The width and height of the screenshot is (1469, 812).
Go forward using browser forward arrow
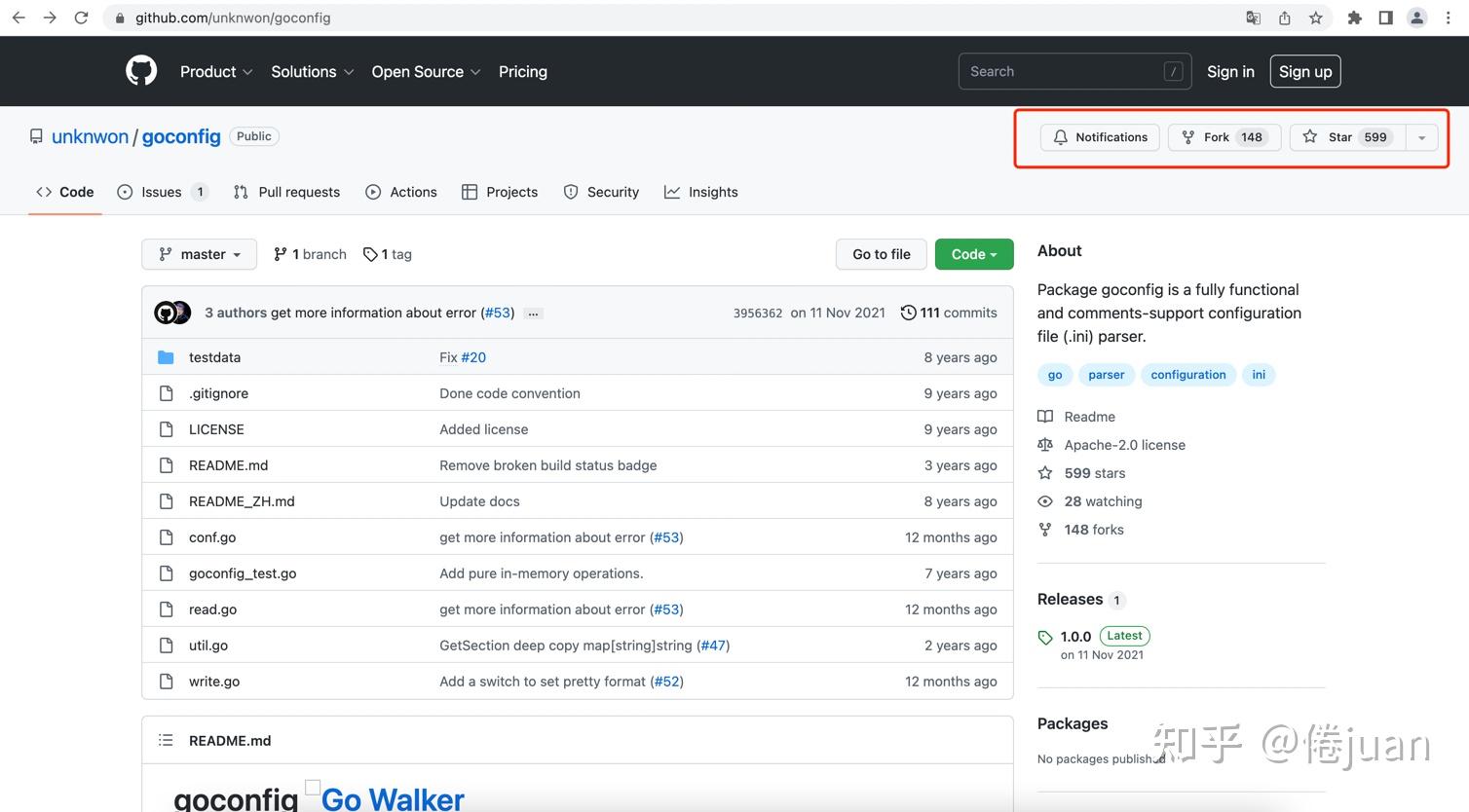50,18
